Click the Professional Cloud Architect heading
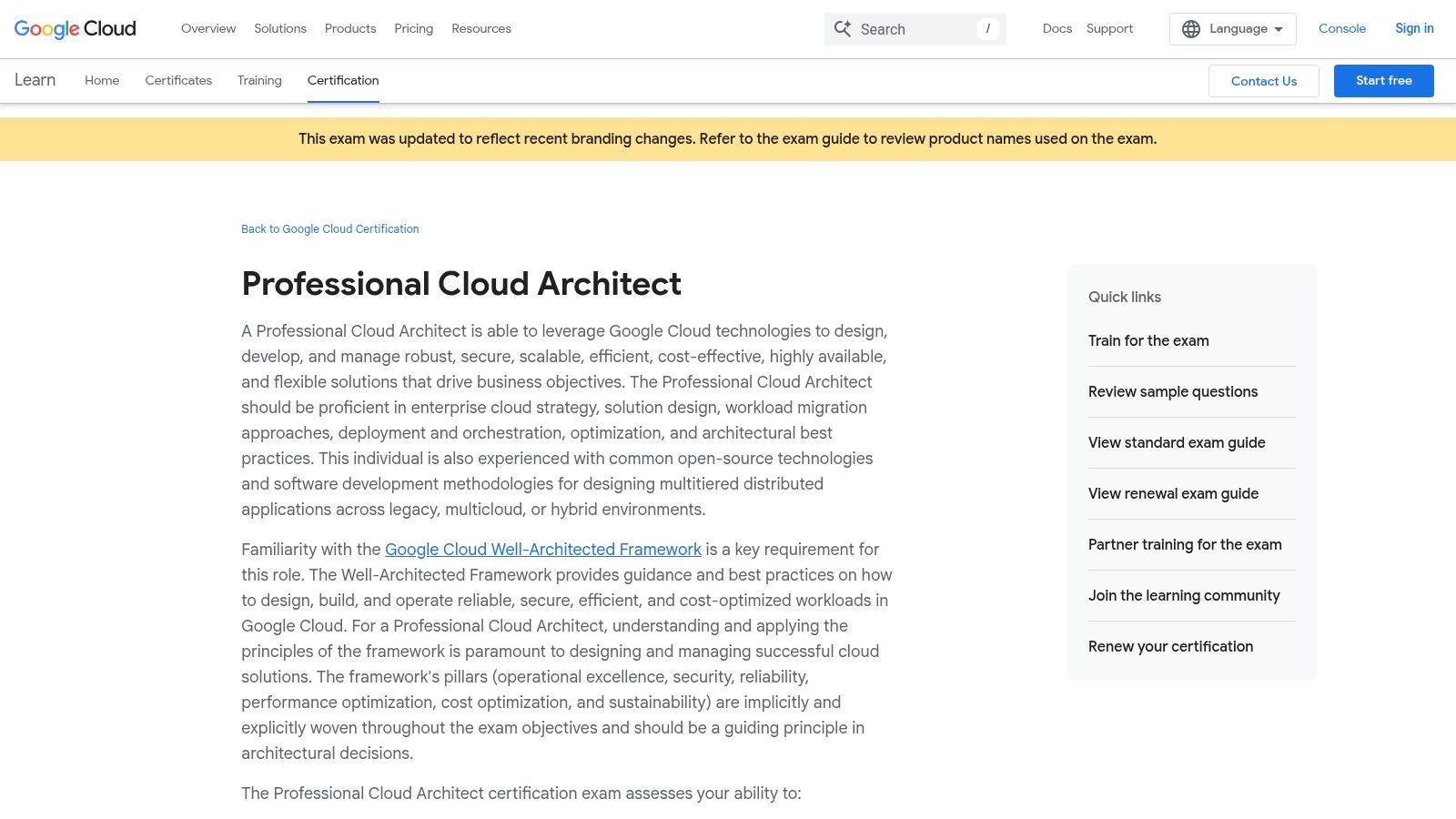Image resolution: width=1456 pixels, height=819 pixels. (x=461, y=284)
